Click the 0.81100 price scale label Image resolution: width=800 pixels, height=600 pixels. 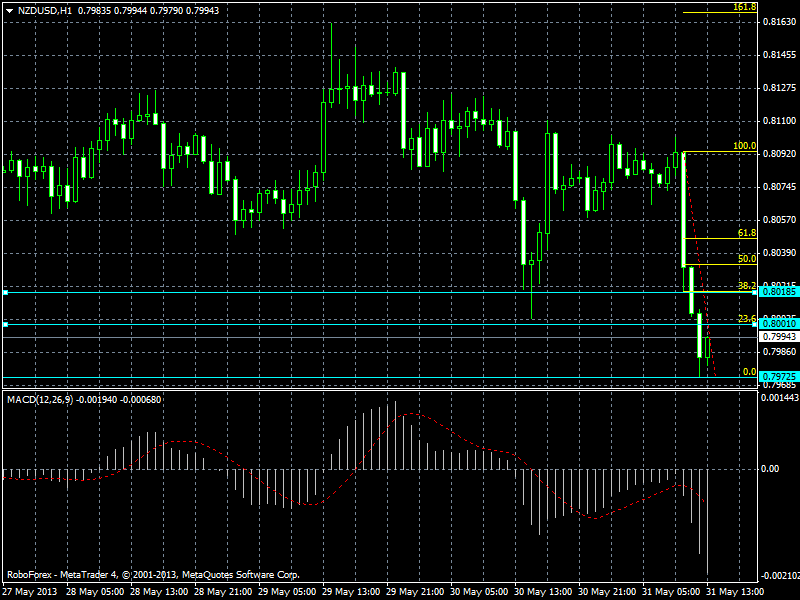click(x=779, y=121)
